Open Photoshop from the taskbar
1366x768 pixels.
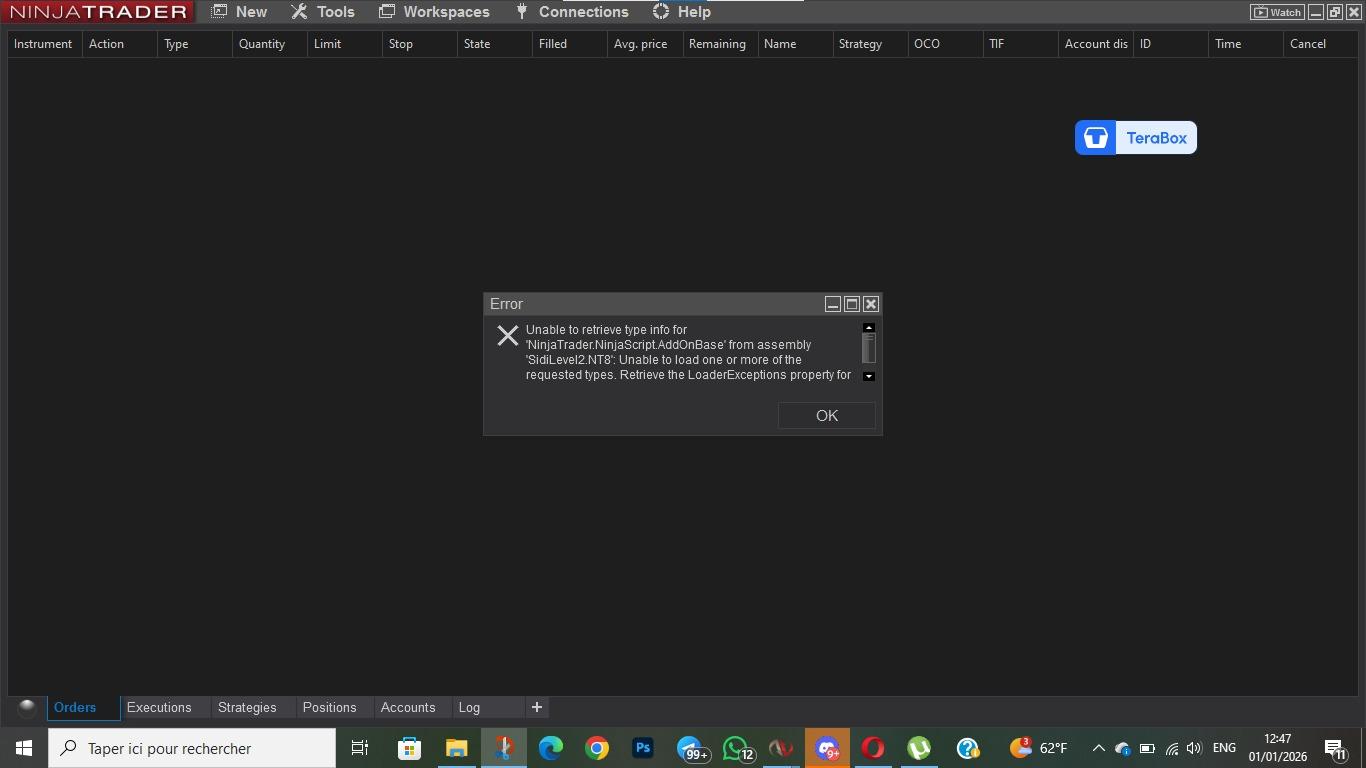(643, 748)
